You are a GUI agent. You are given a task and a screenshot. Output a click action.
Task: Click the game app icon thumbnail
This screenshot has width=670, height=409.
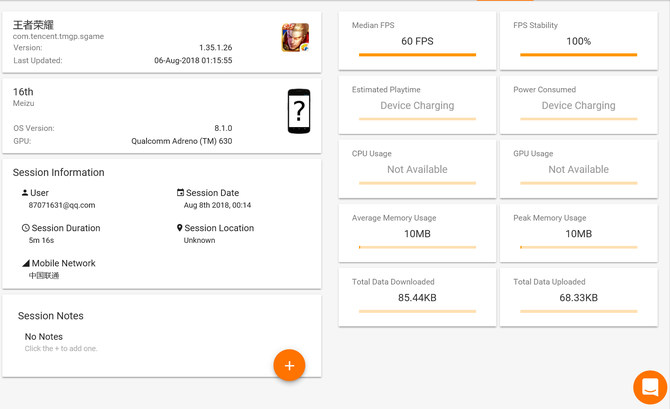click(295, 38)
